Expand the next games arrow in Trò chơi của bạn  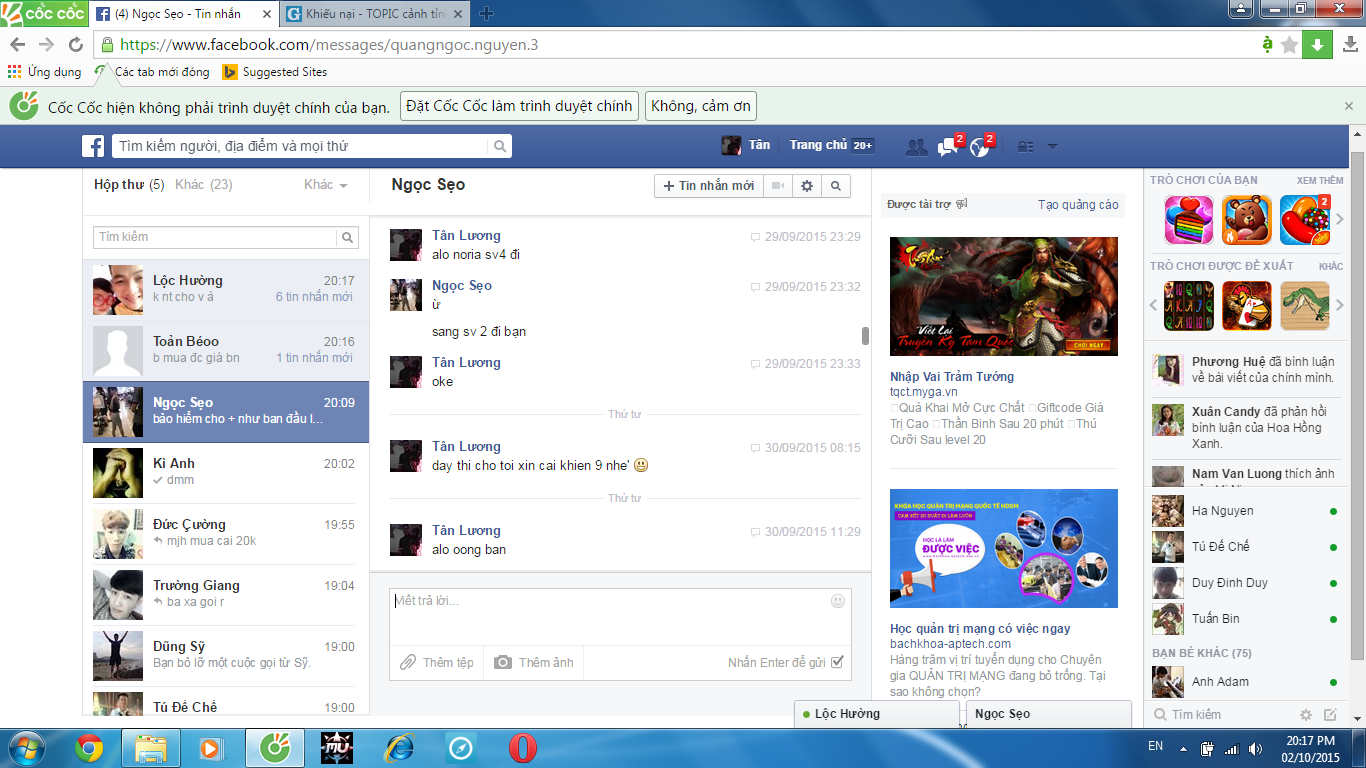(x=1340, y=219)
